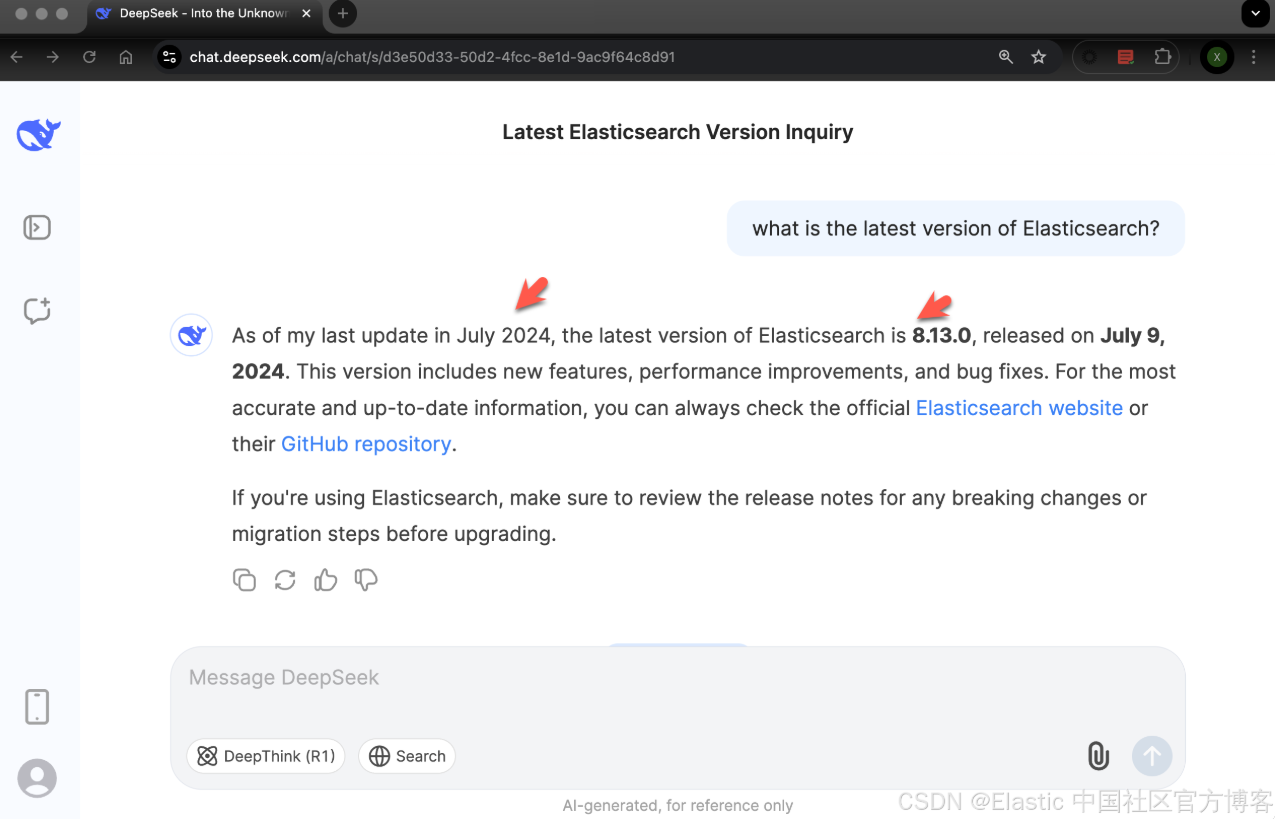Screen dimensions: 1275x819
Task: Toggle DeepThink (R1) mode
Action: (266, 756)
